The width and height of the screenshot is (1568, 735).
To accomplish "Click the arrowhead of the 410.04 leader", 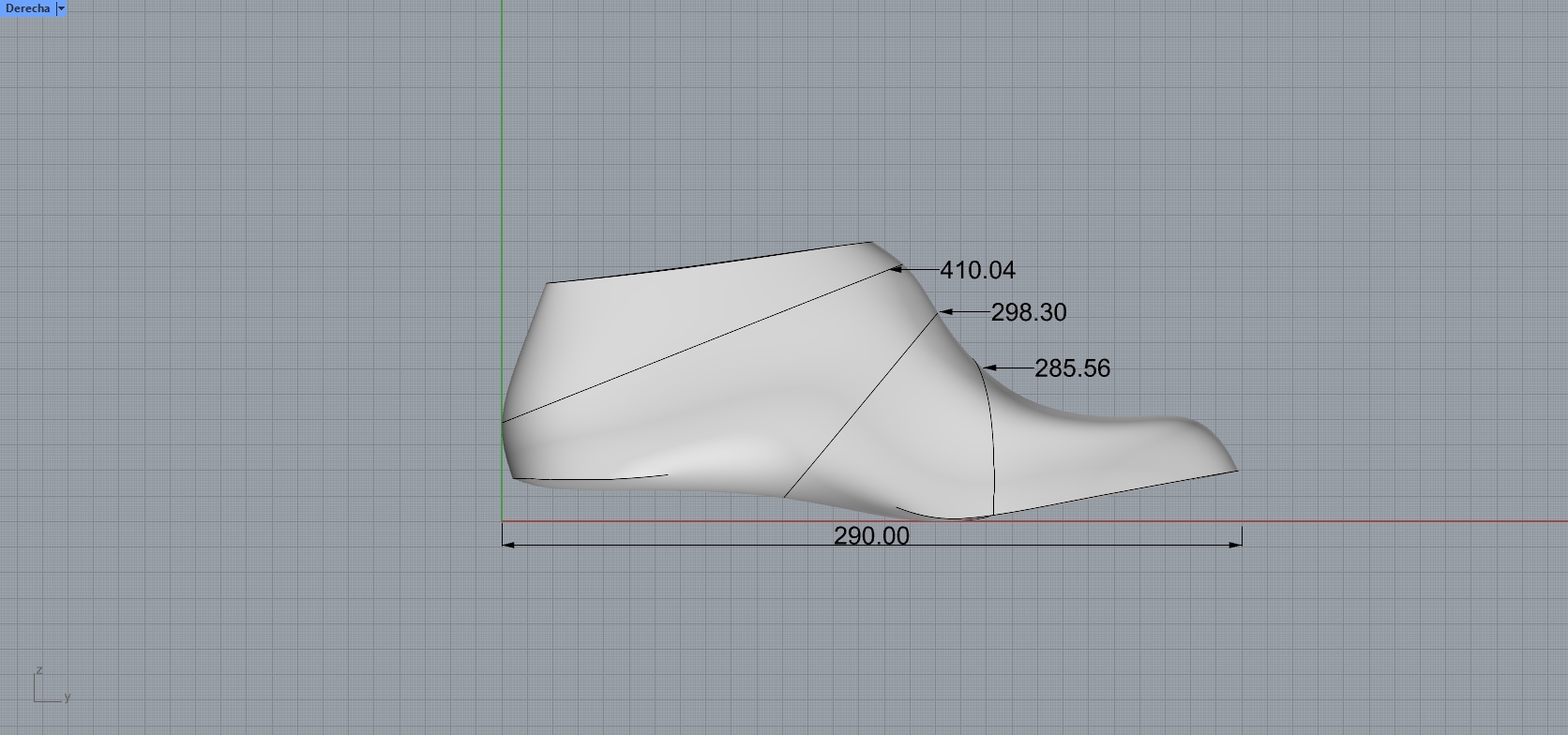I will tap(896, 269).
